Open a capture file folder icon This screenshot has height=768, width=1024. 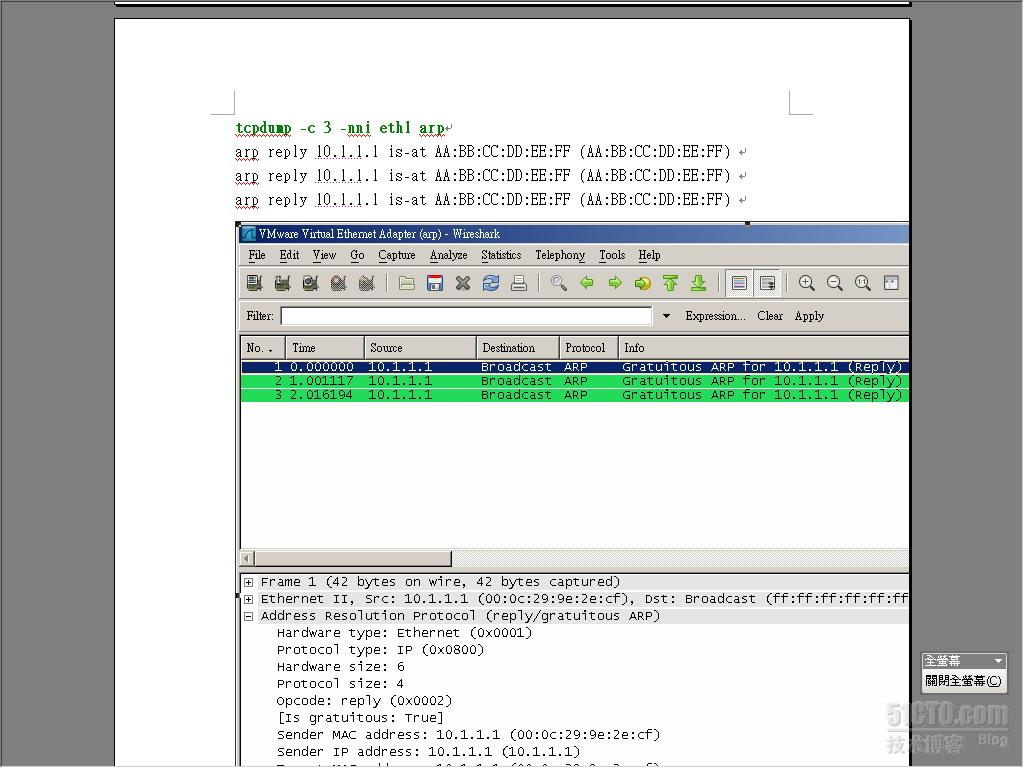[x=407, y=283]
